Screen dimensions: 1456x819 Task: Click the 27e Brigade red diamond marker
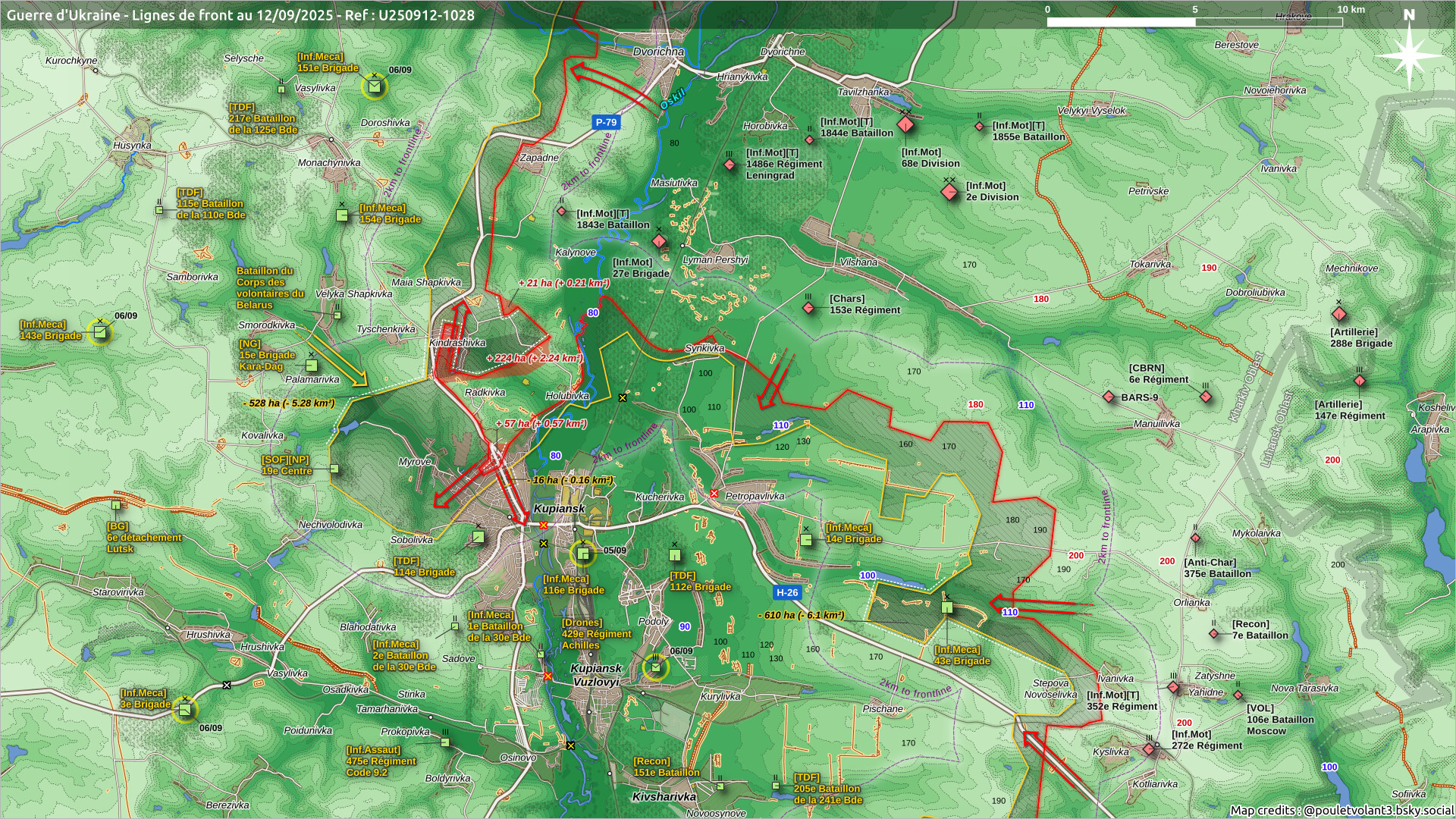tap(659, 241)
